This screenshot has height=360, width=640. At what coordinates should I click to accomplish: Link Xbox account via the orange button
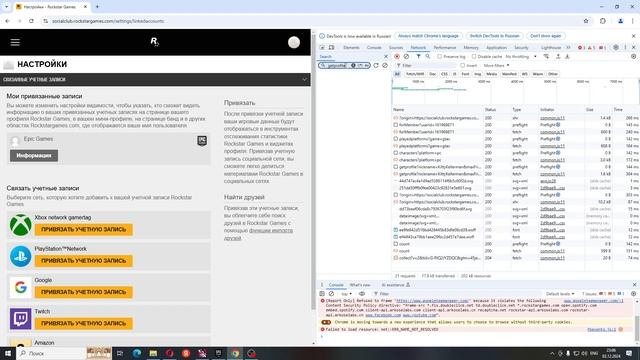click(x=84, y=230)
